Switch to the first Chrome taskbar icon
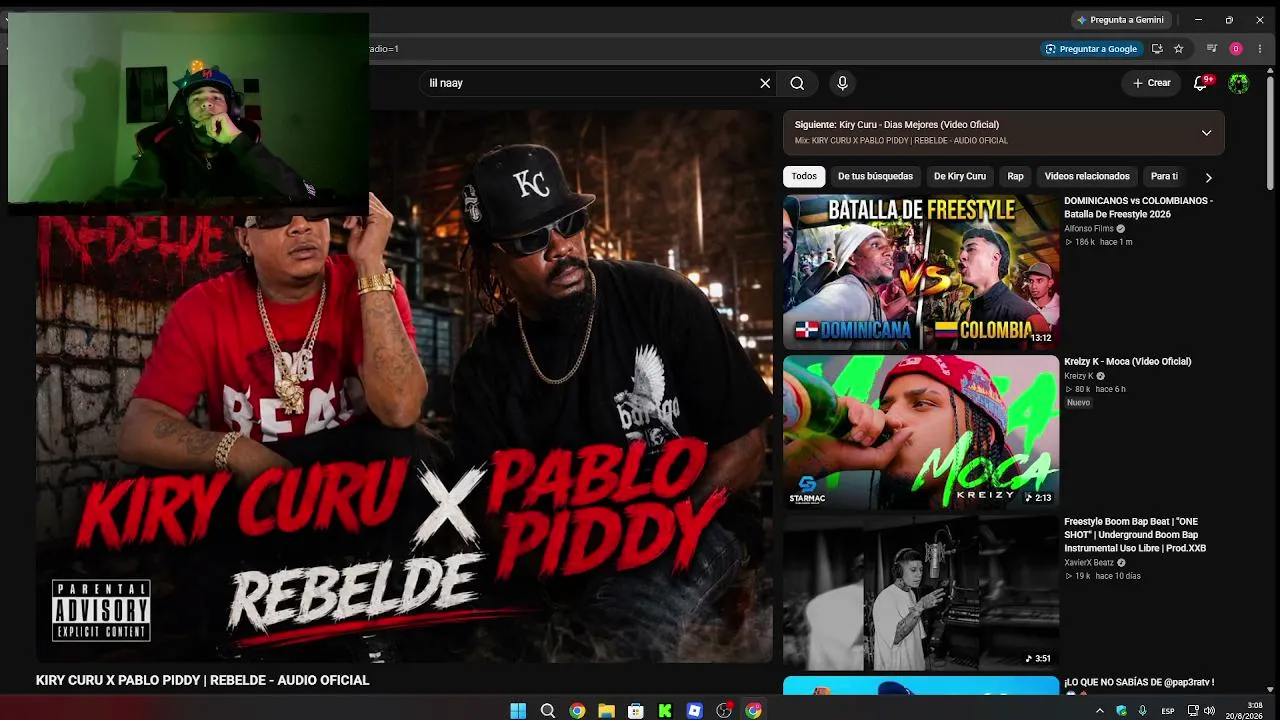This screenshot has height=720, width=1280. click(x=577, y=711)
